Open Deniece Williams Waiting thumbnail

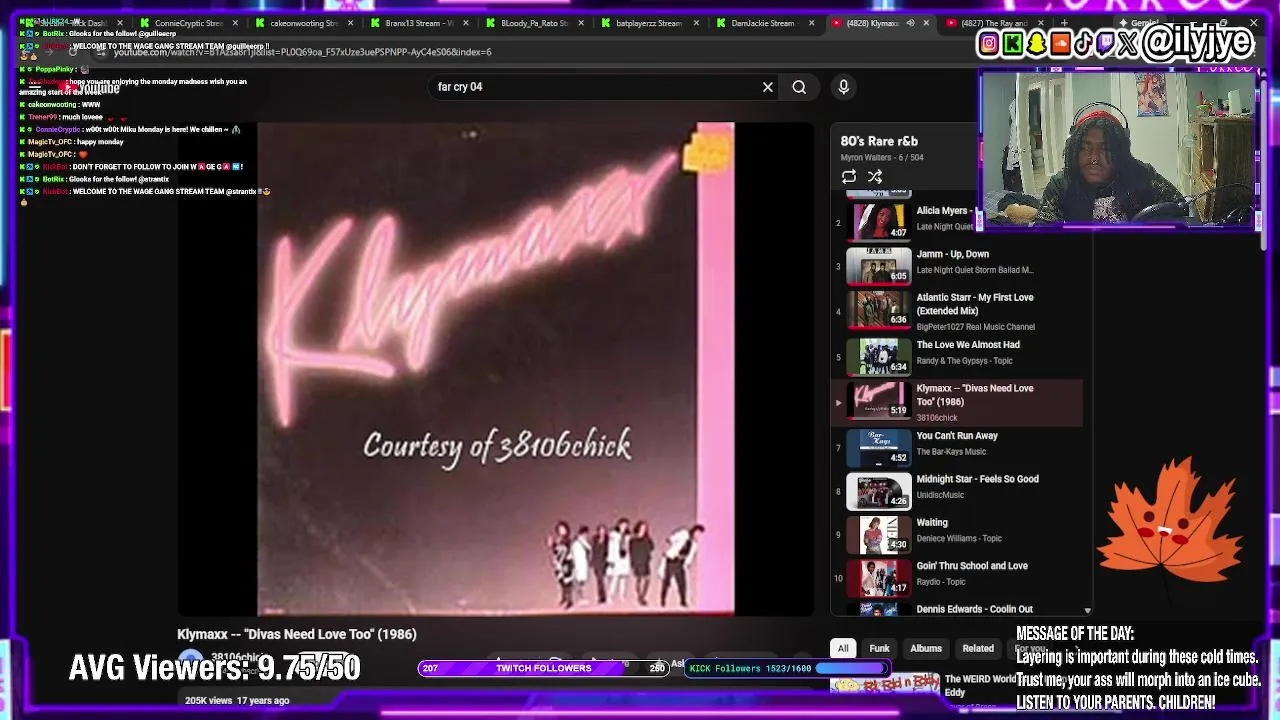click(x=879, y=535)
